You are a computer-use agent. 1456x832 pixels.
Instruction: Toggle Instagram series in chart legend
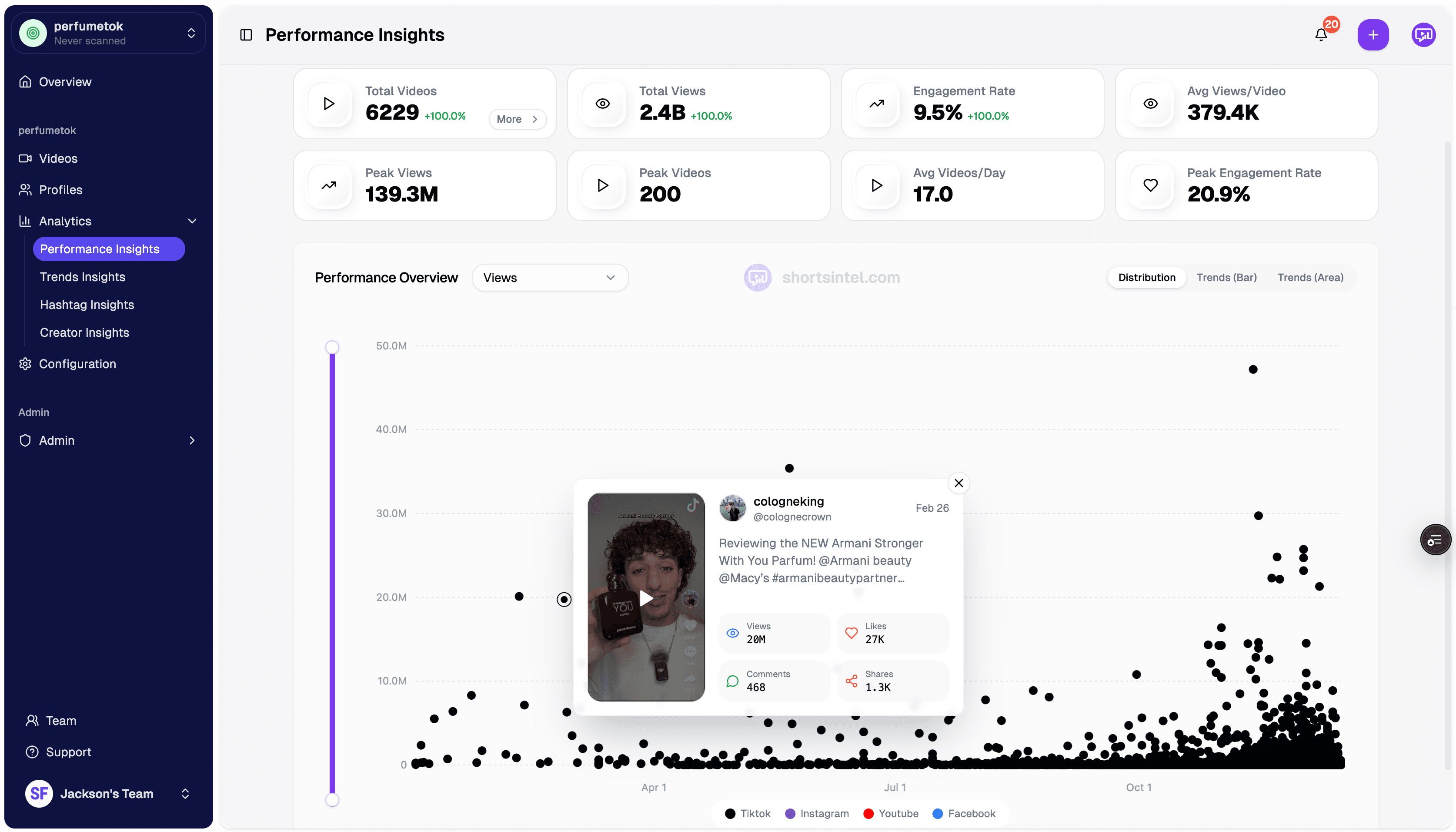[817, 813]
